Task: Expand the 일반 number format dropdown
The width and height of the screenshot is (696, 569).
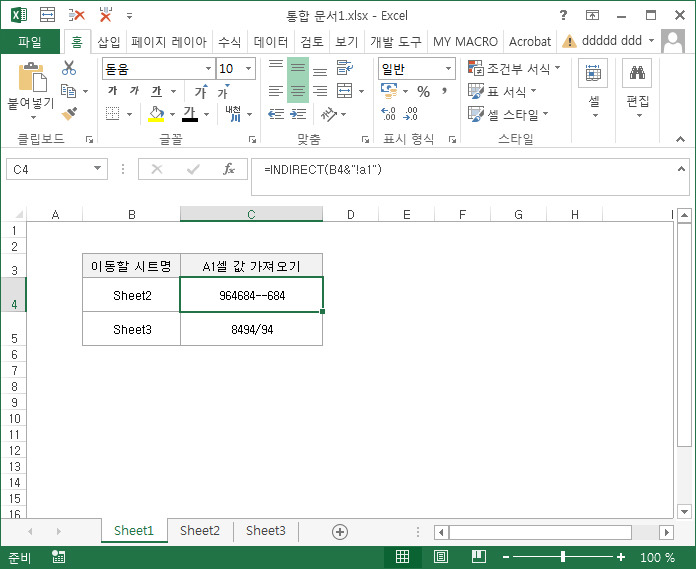Action: [x=448, y=68]
